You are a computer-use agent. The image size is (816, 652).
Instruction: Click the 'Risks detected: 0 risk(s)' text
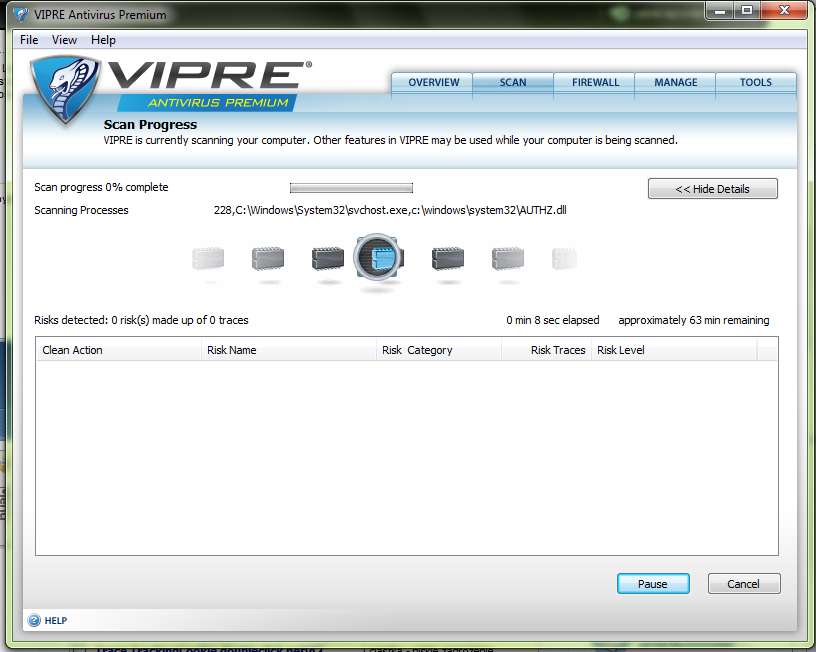click(x=142, y=321)
